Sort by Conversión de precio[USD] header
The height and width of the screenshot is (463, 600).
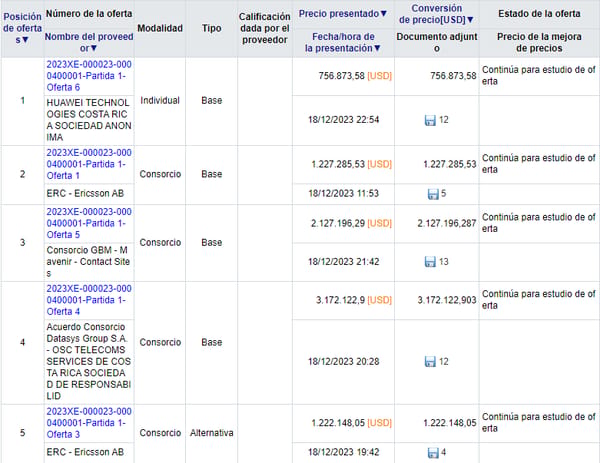[x=436, y=14]
